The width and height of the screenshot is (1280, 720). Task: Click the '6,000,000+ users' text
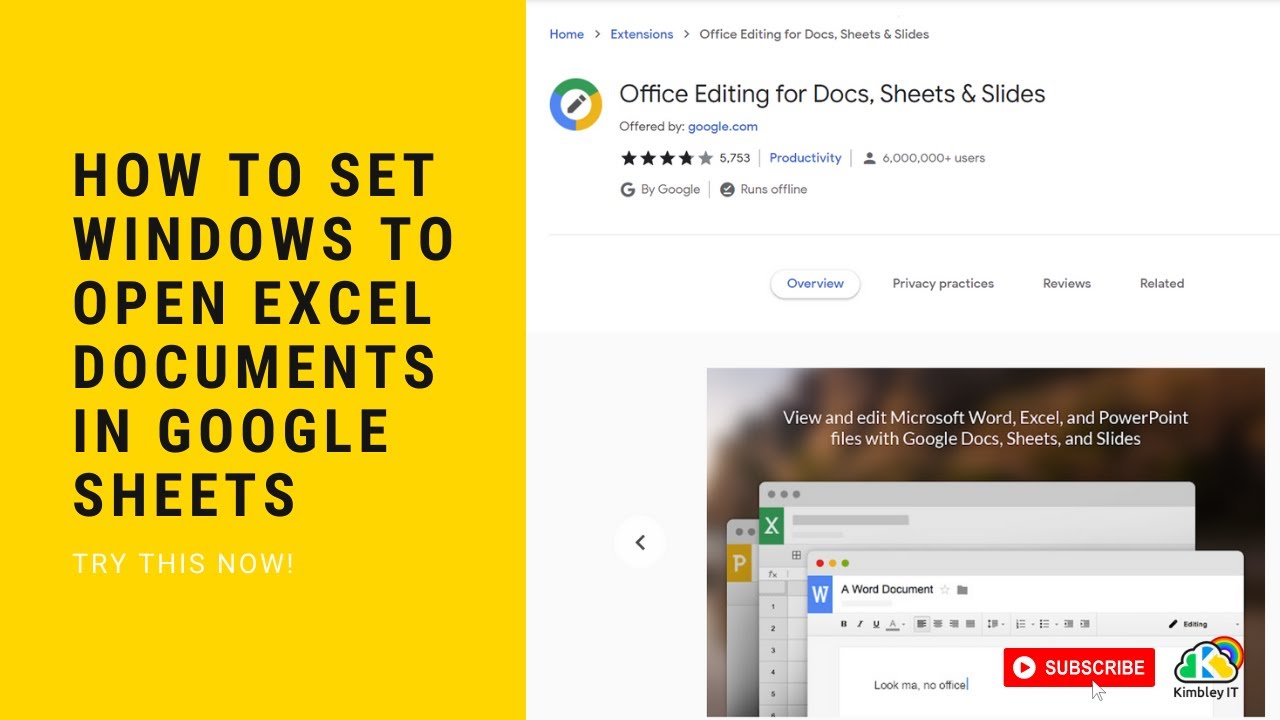pos(934,158)
